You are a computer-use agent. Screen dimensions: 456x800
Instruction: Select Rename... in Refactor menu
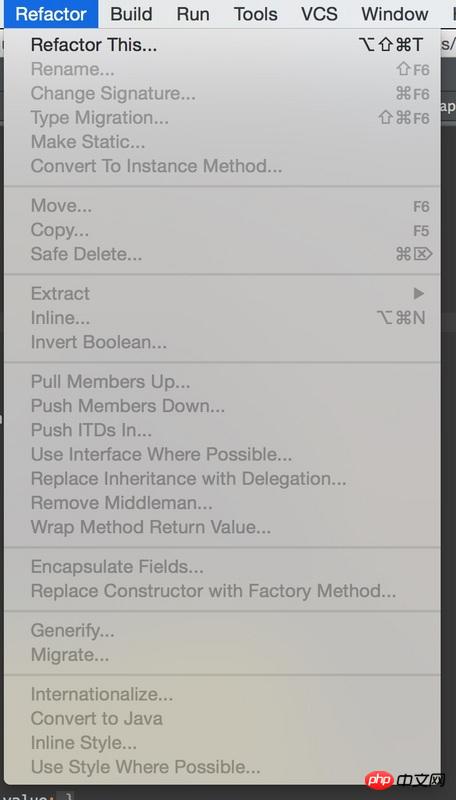point(222,69)
